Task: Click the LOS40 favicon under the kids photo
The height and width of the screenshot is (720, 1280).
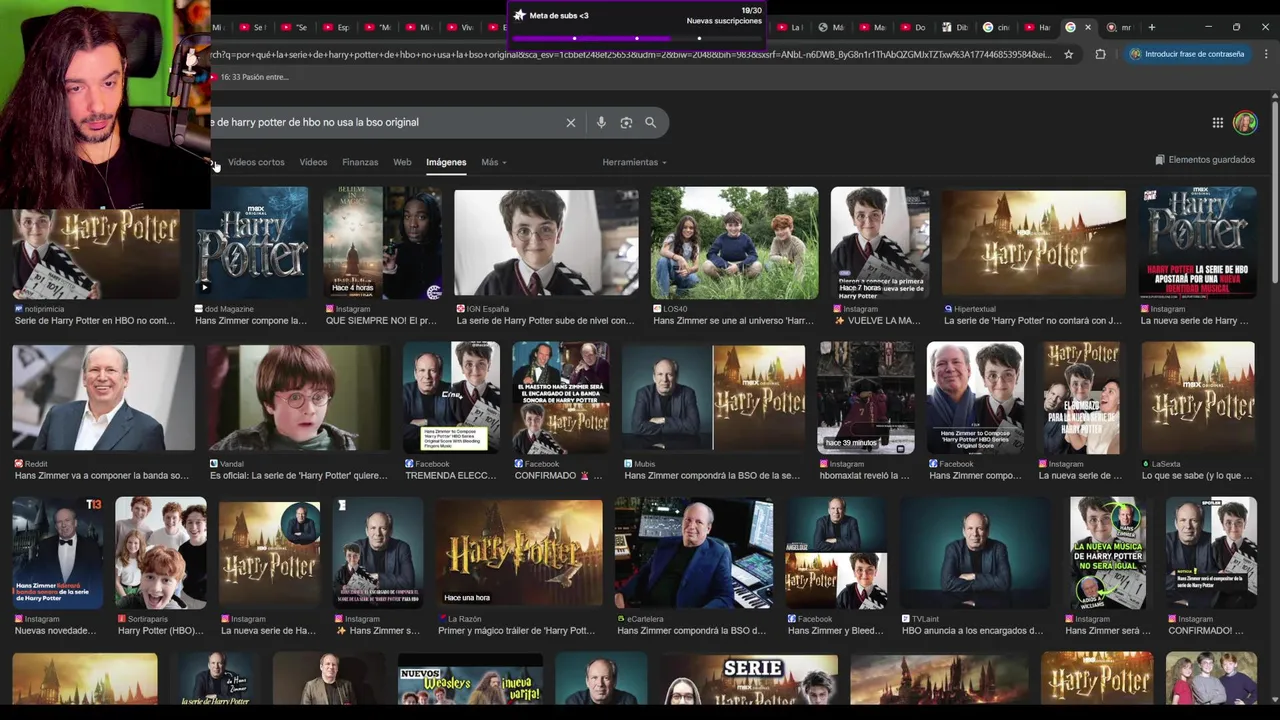Action: tap(656, 309)
